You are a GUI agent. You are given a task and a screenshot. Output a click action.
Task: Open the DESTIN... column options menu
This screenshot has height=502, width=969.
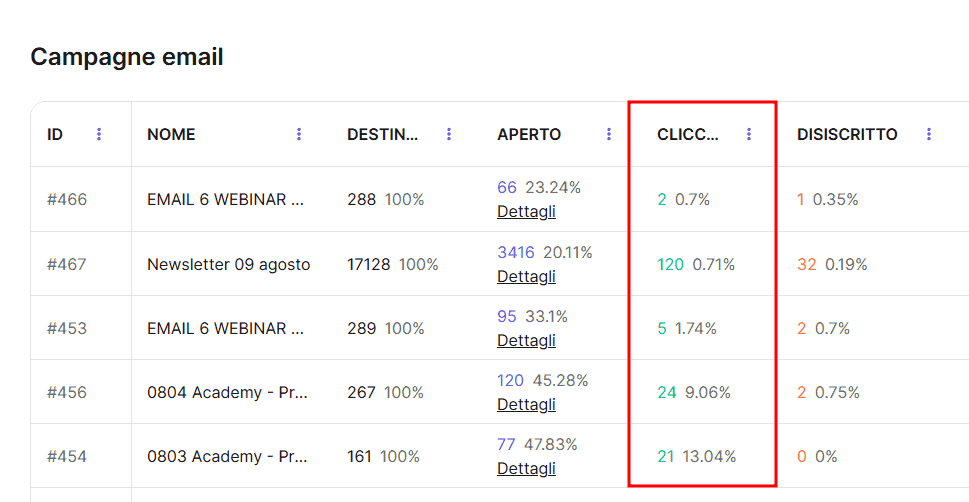click(x=449, y=134)
